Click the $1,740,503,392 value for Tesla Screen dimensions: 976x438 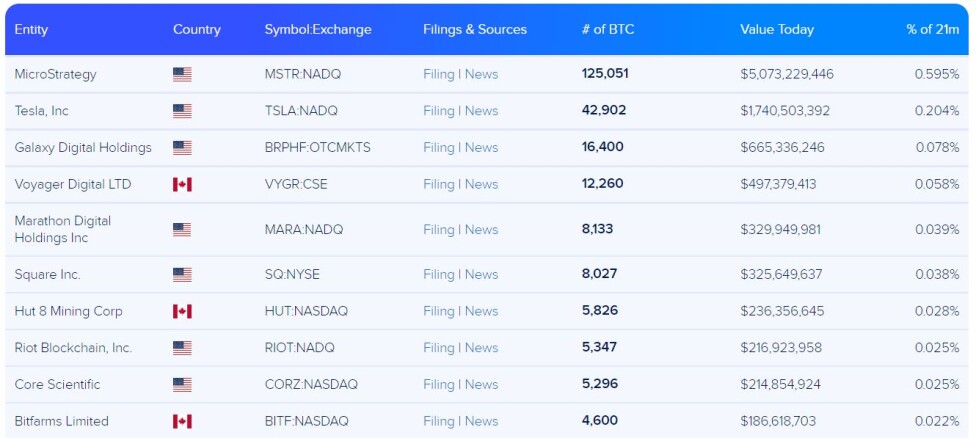pyautogui.click(x=785, y=111)
